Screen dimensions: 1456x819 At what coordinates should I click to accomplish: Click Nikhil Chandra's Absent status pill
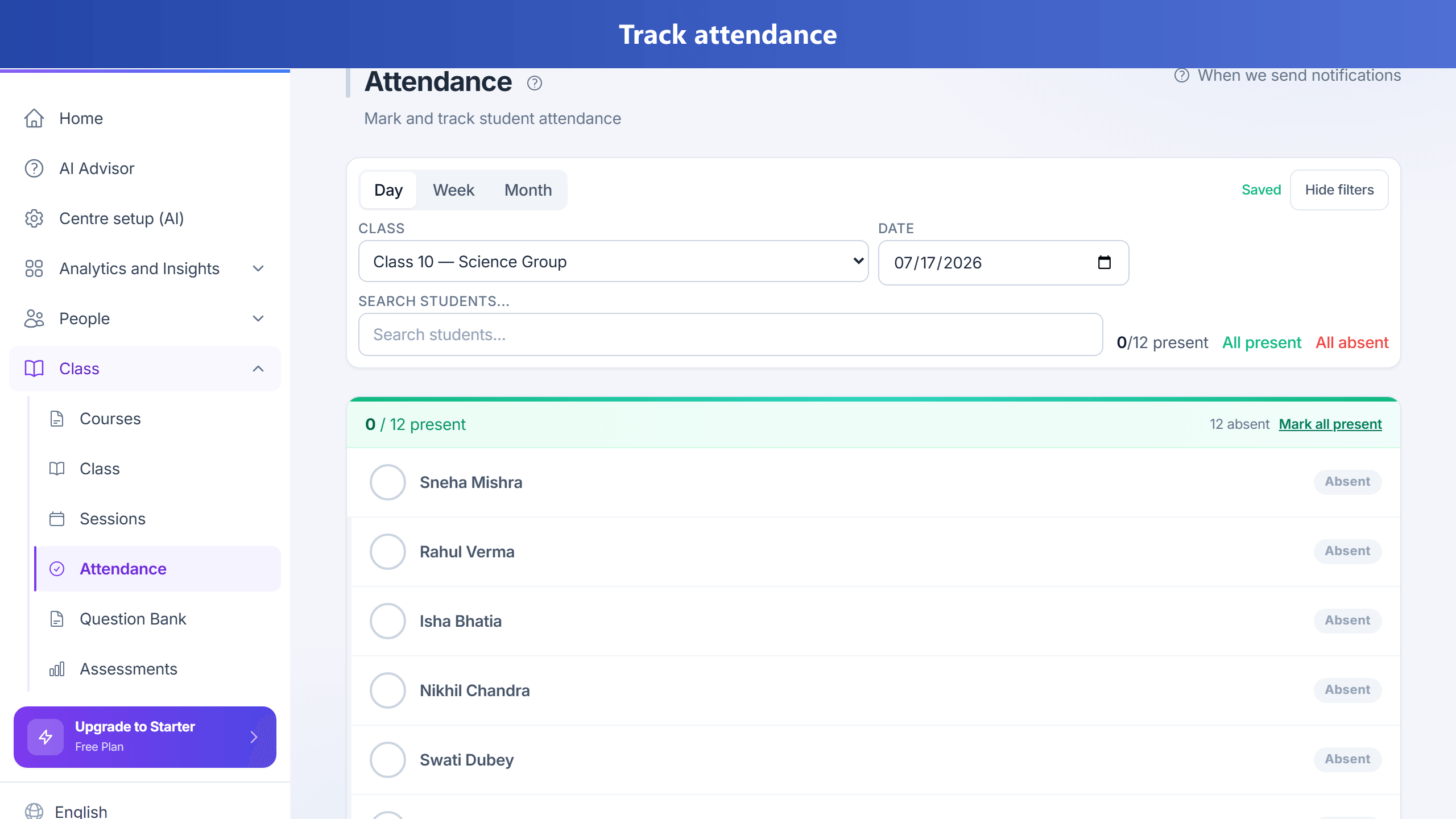(x=1347, y=690)
